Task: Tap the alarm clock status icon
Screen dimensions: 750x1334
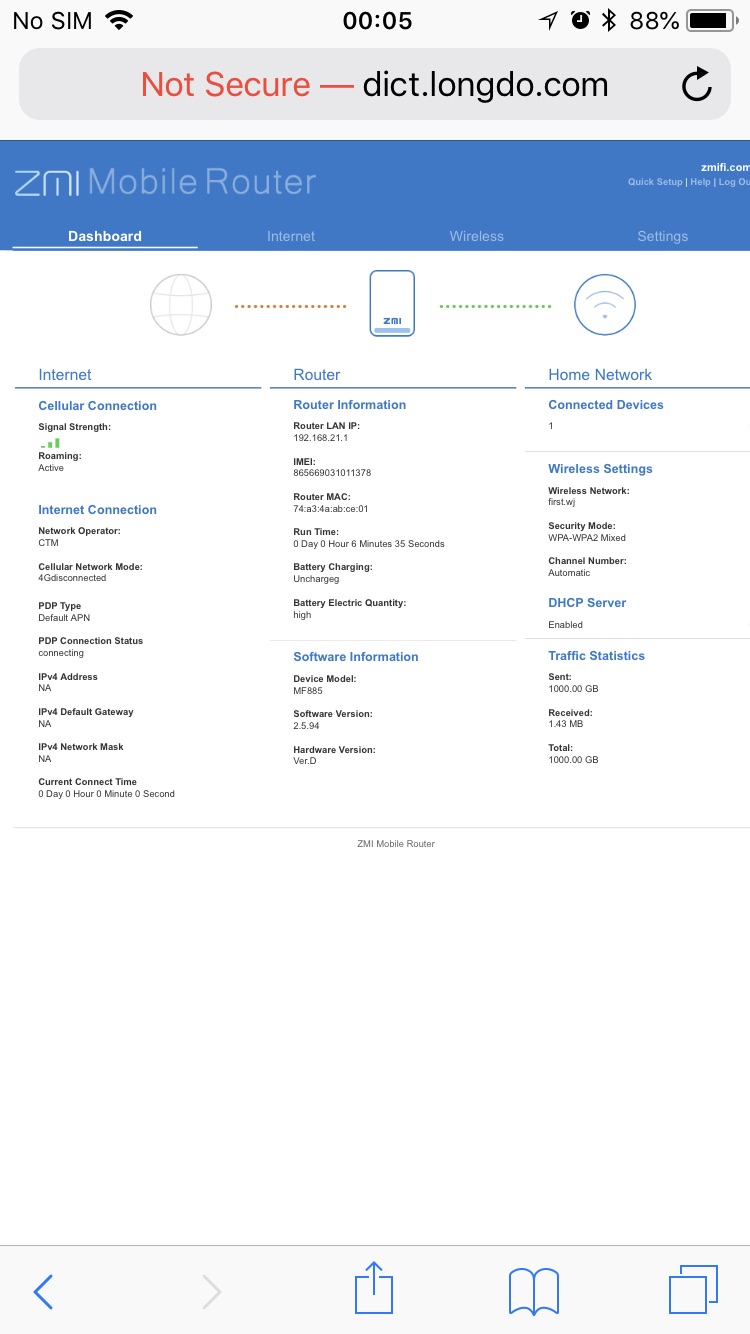Action: point(580,20)
